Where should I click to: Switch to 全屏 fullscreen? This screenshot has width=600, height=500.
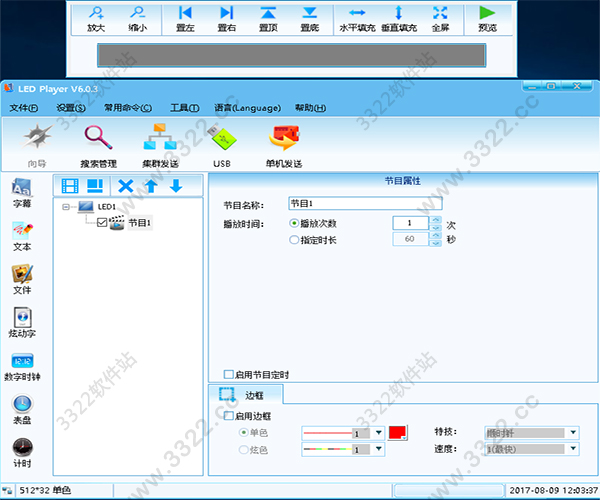click(x=440, y=19)
